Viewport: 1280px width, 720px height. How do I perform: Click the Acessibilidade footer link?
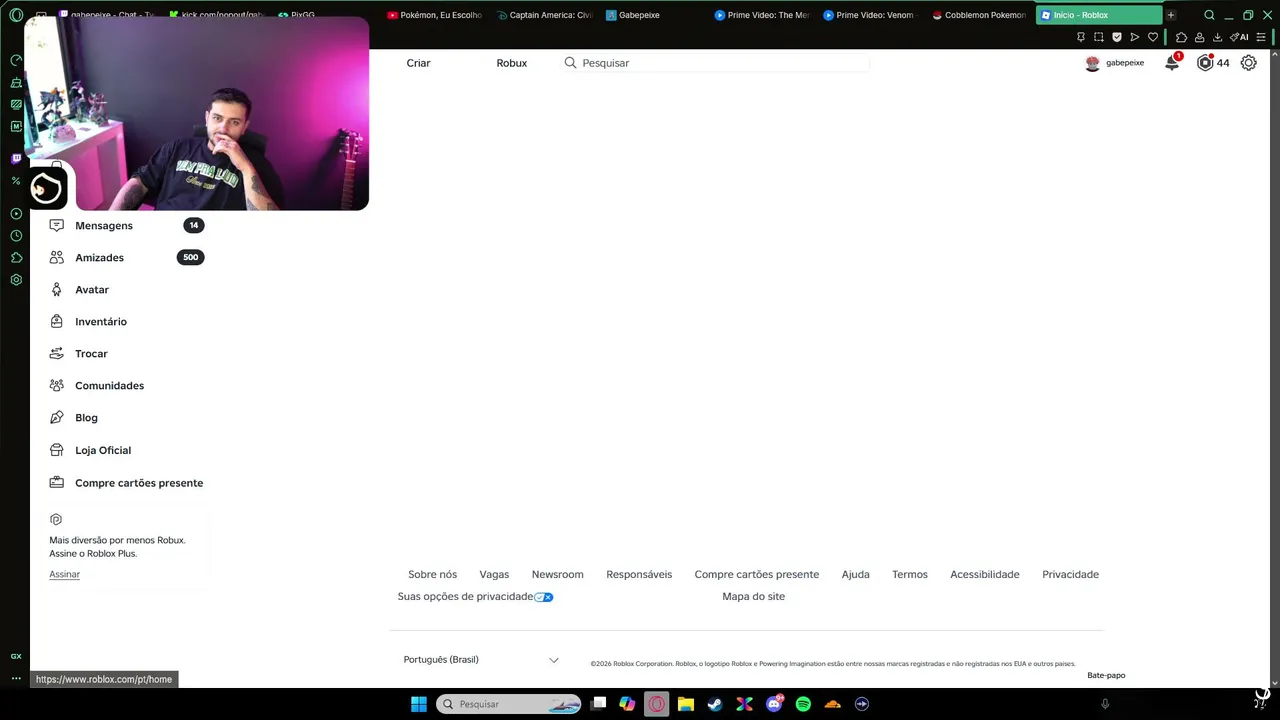click(x=985, y=575)
